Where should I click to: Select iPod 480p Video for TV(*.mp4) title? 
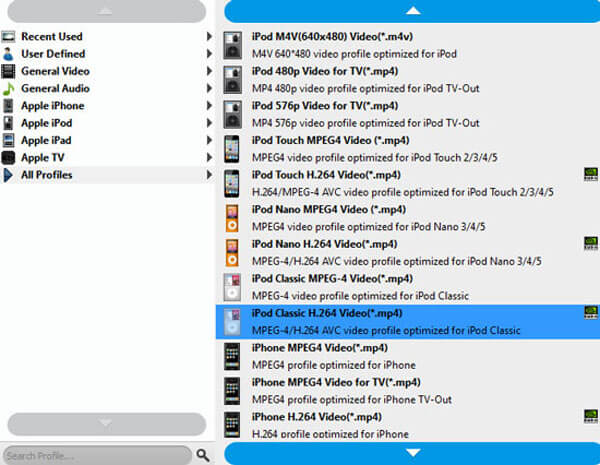325,71
